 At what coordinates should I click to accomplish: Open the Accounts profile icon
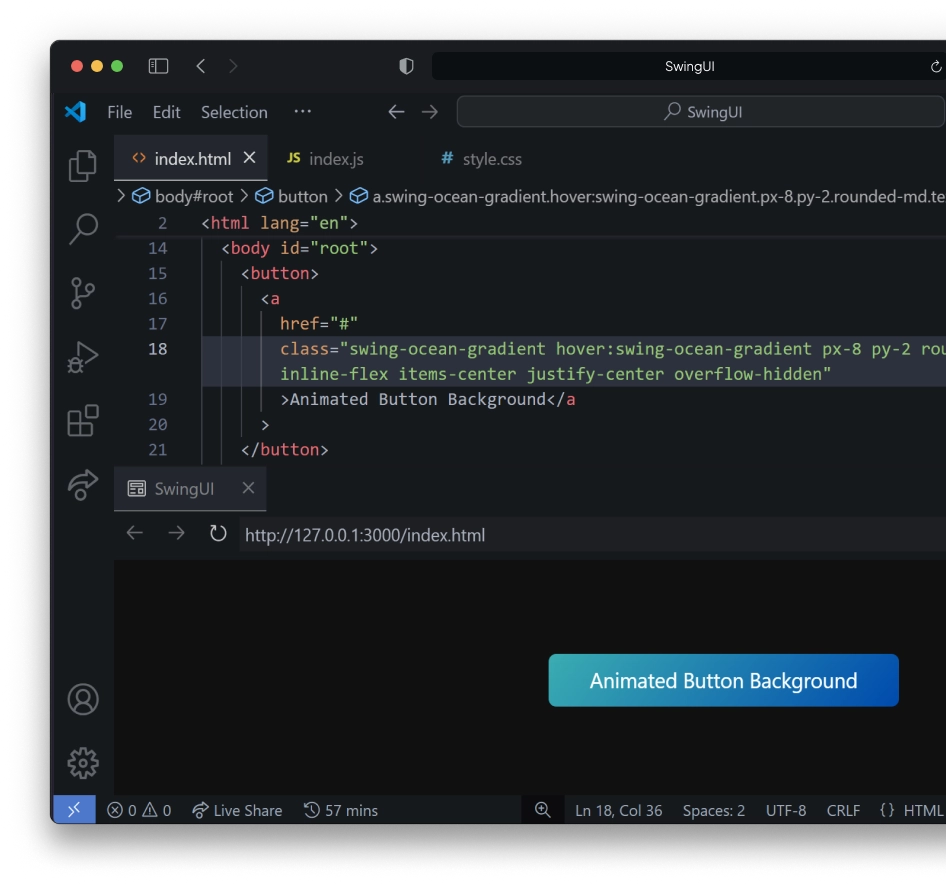coord(83,699)
